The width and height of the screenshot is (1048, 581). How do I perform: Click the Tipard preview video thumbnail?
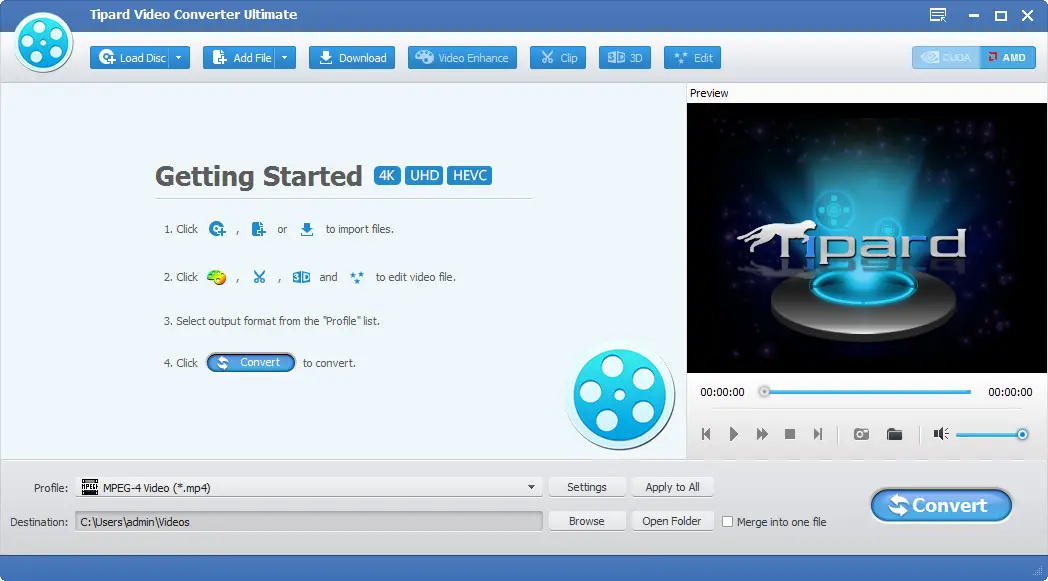[867, 238]
